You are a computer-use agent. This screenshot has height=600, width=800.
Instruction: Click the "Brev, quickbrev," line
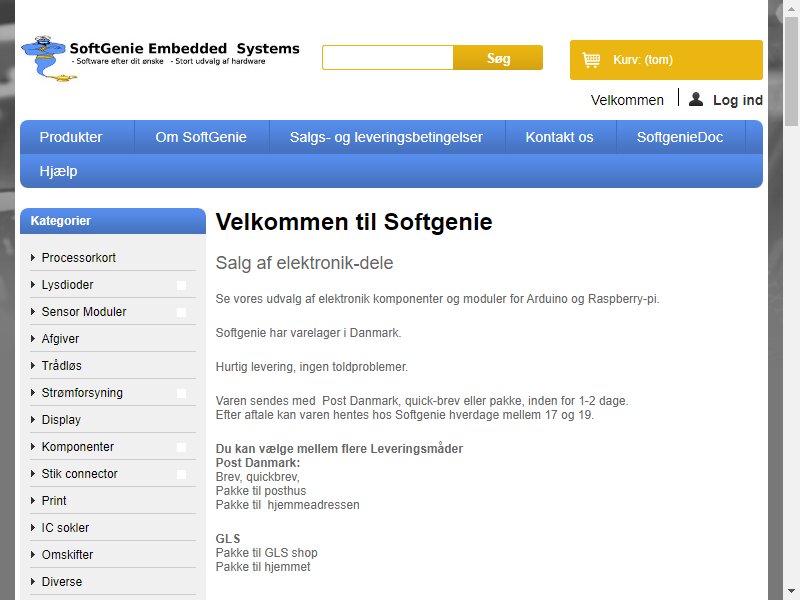(x=258, y=477)
